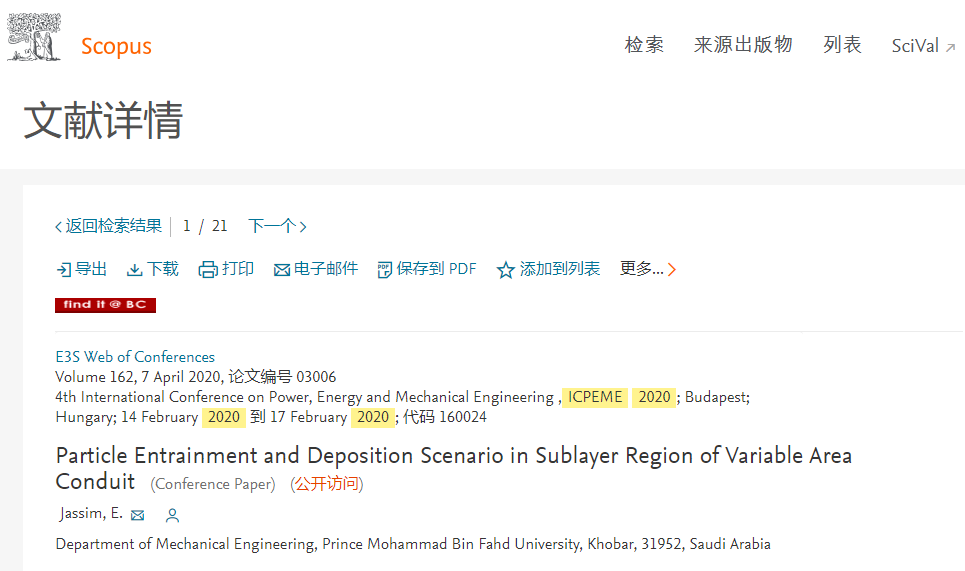Viewport: 965px width, 571px height.
Task: Click the add to list (添加到列表) star icon
Action: pos(506,270)
